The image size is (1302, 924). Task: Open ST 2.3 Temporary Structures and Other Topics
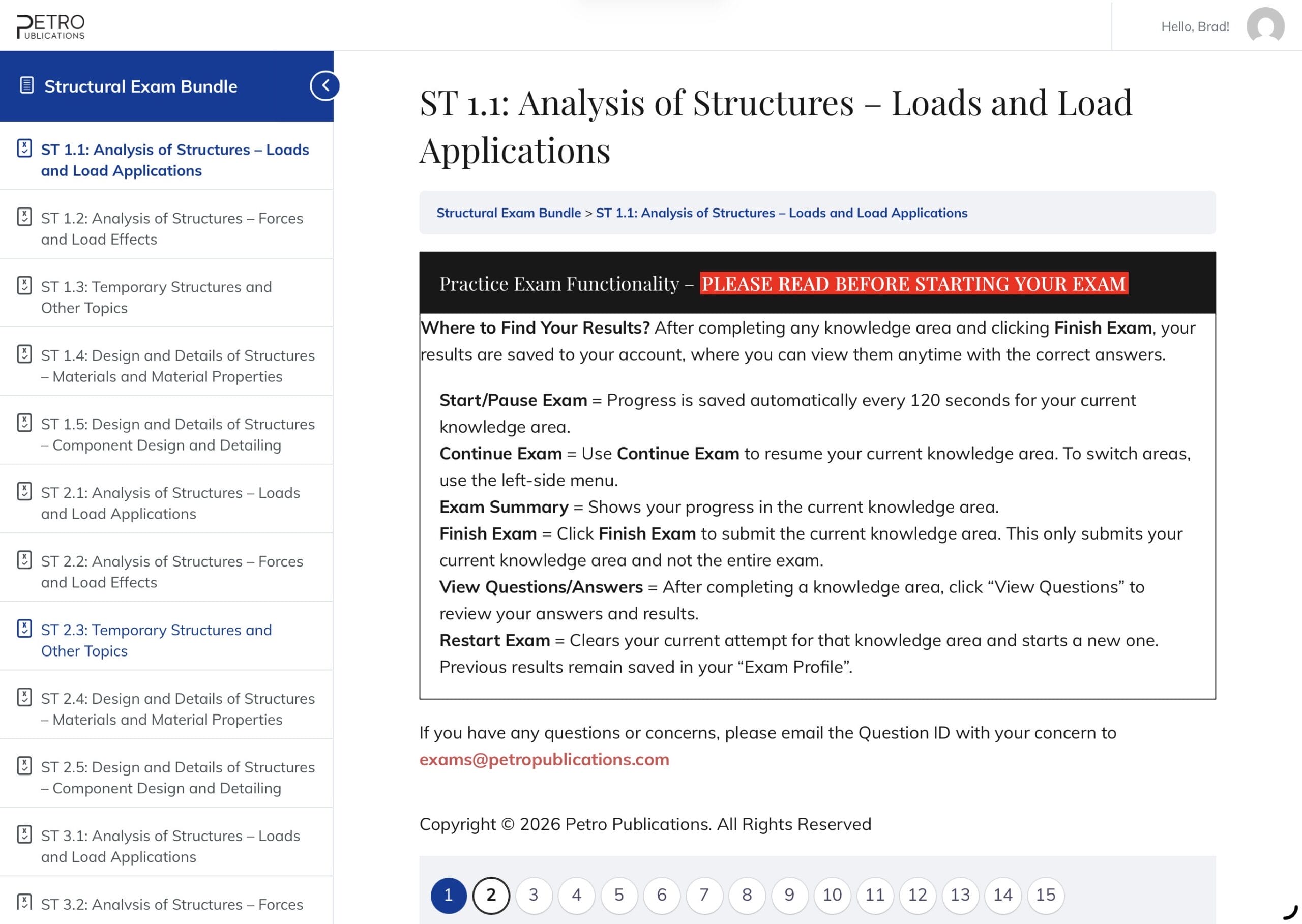click(157, 640)
